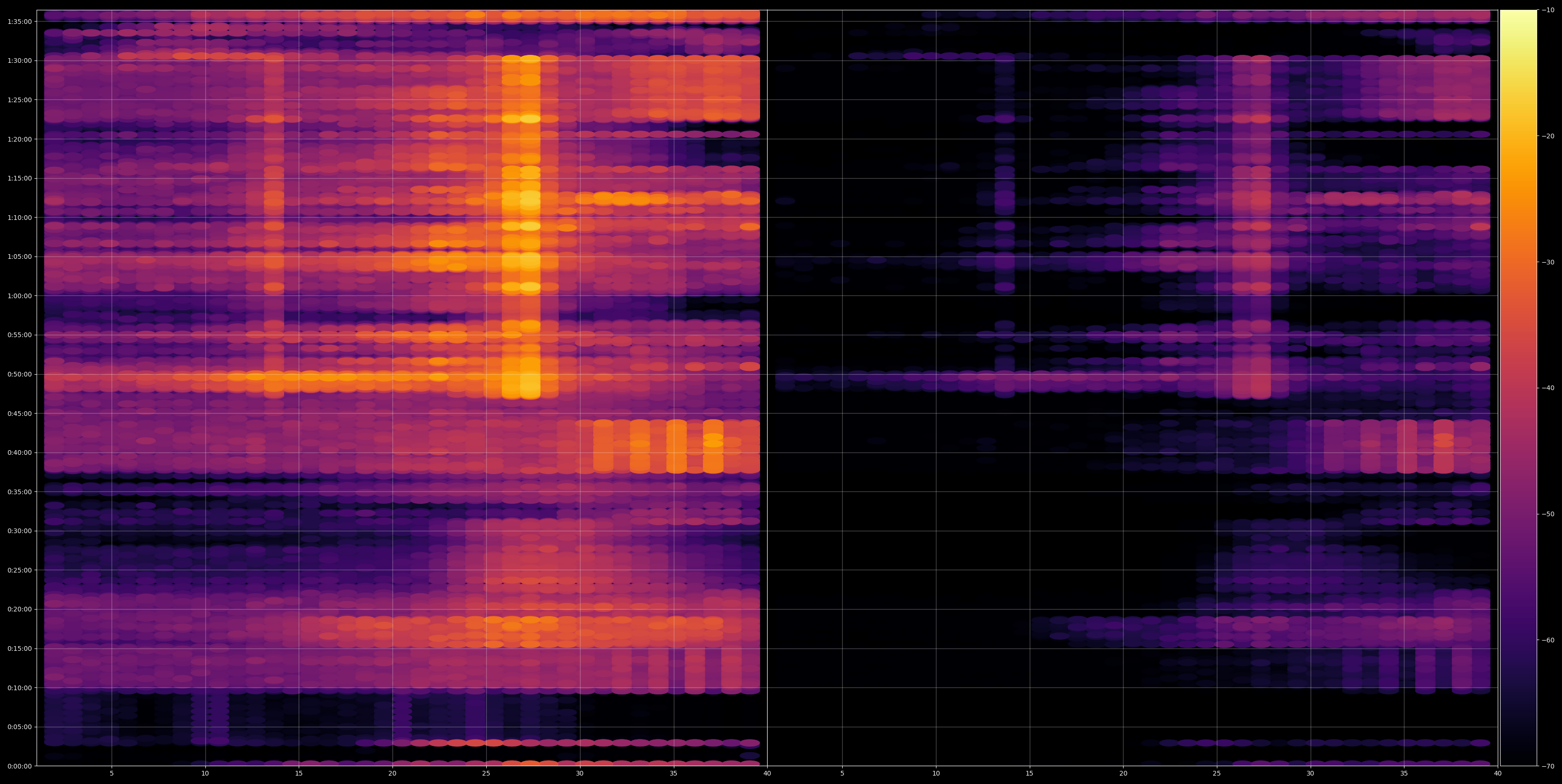The width and height of the screenshot is (1562, 784).
Task: Select the 1:30:00 time tick label
Action: click(x=19, y=60)
